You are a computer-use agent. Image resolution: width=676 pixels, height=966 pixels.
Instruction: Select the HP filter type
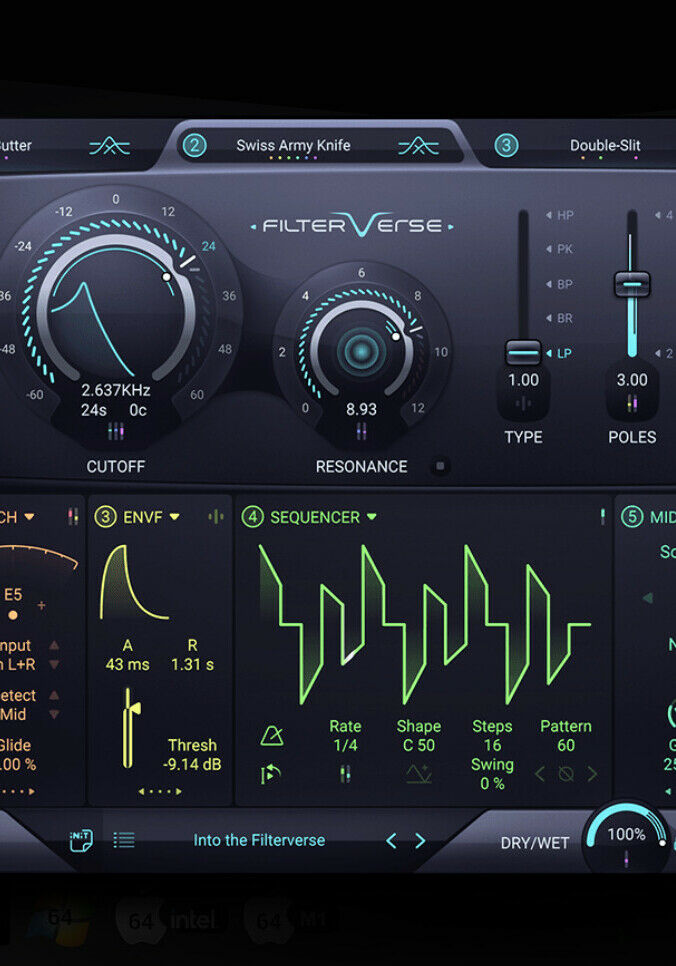tap(564, 215)
